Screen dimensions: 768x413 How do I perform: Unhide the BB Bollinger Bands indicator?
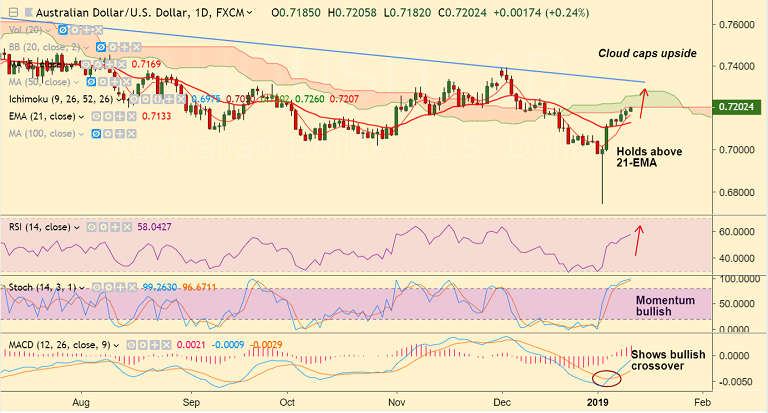(101, 48)
